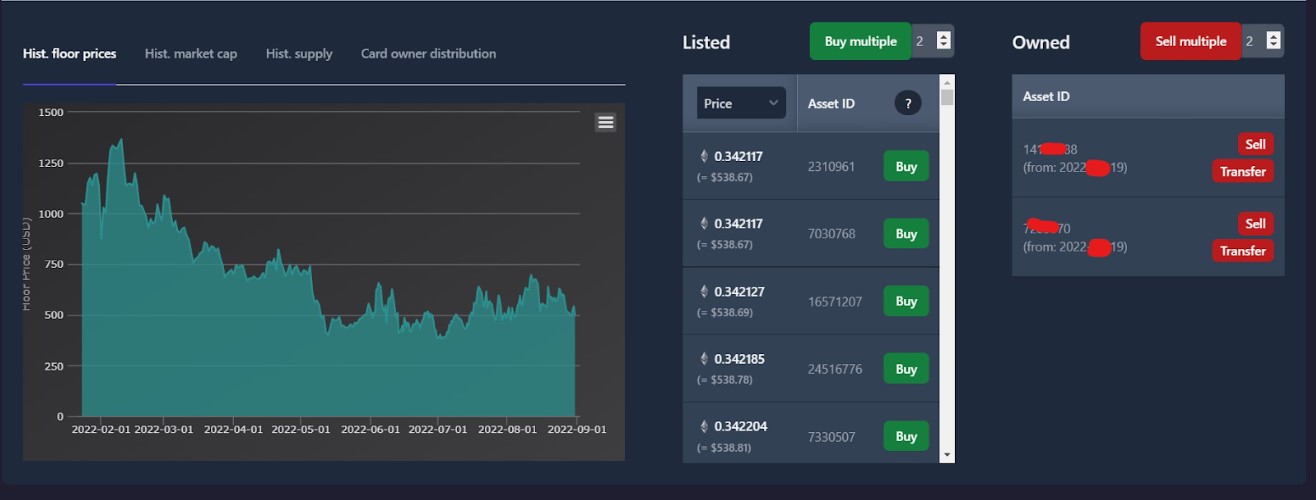Click the 0.342127 price value
Screen dimensions: 1316x500
tap(741, 292)
